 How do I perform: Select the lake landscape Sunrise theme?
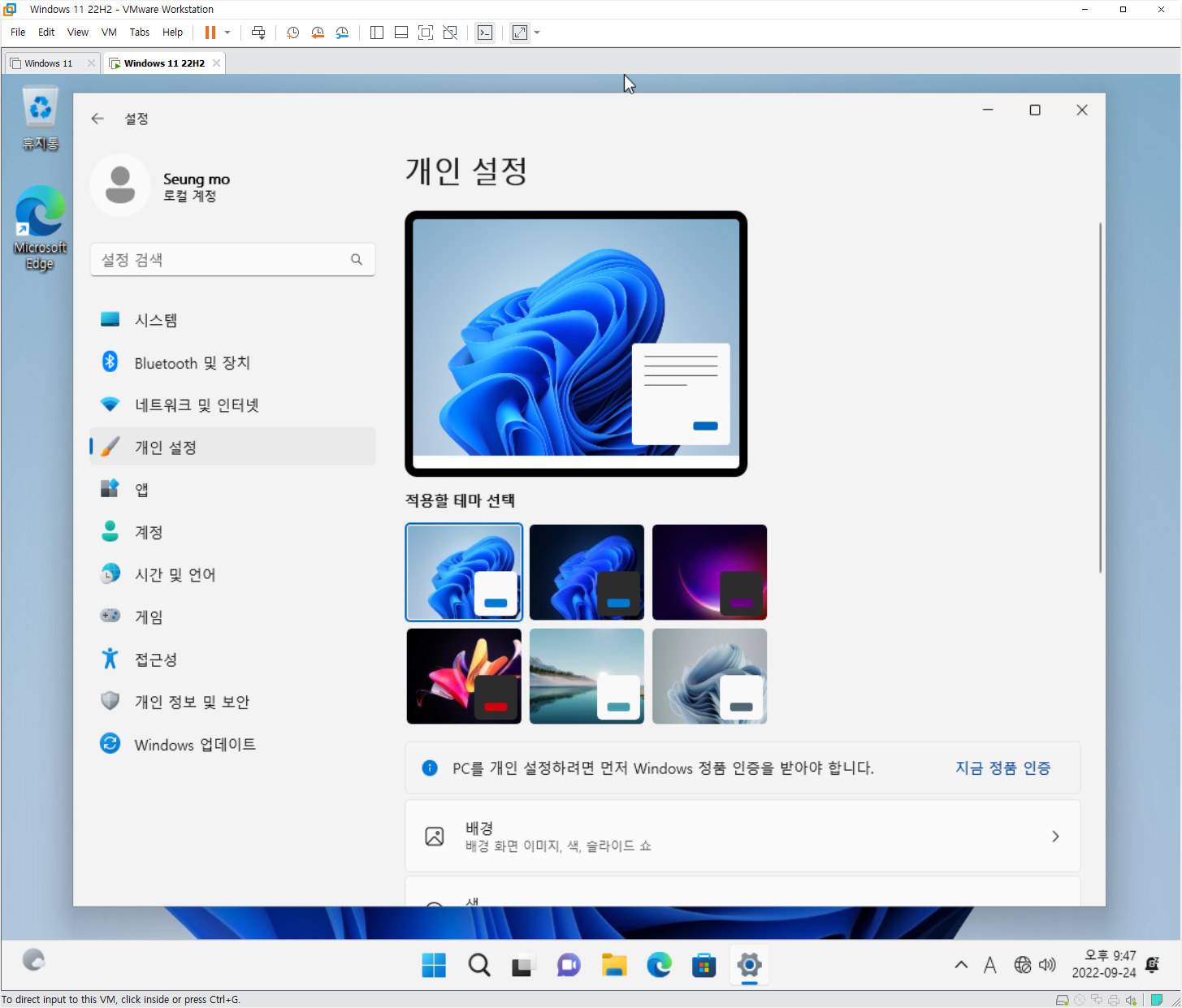(x=587, y=676)
